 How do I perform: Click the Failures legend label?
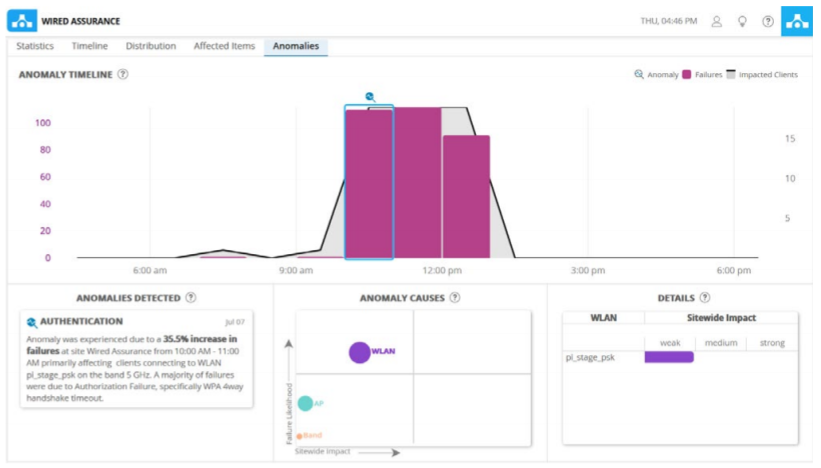(x=708, y=75)
